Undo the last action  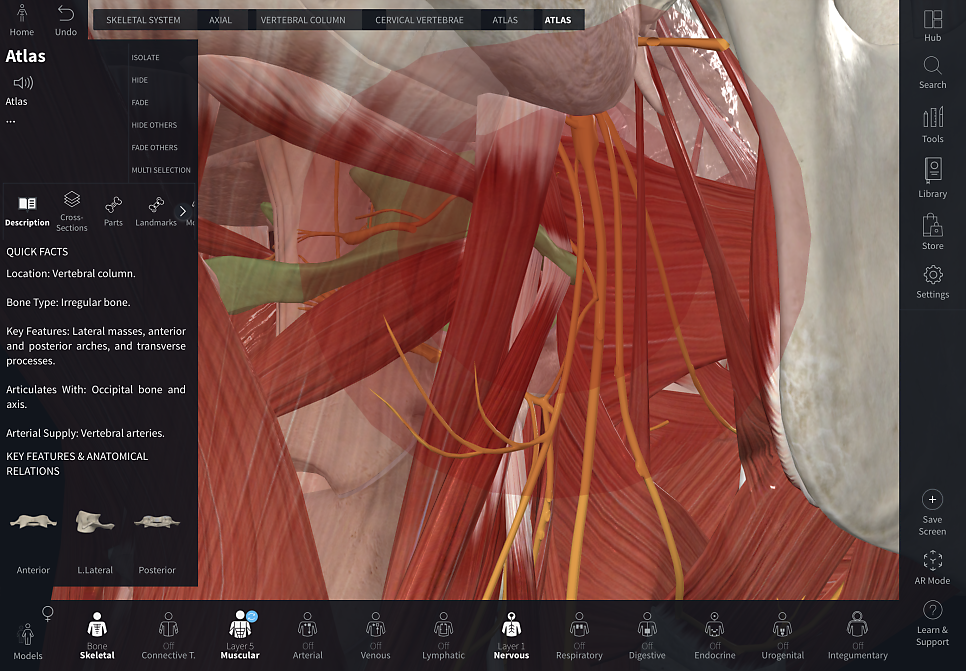(65, 20)
